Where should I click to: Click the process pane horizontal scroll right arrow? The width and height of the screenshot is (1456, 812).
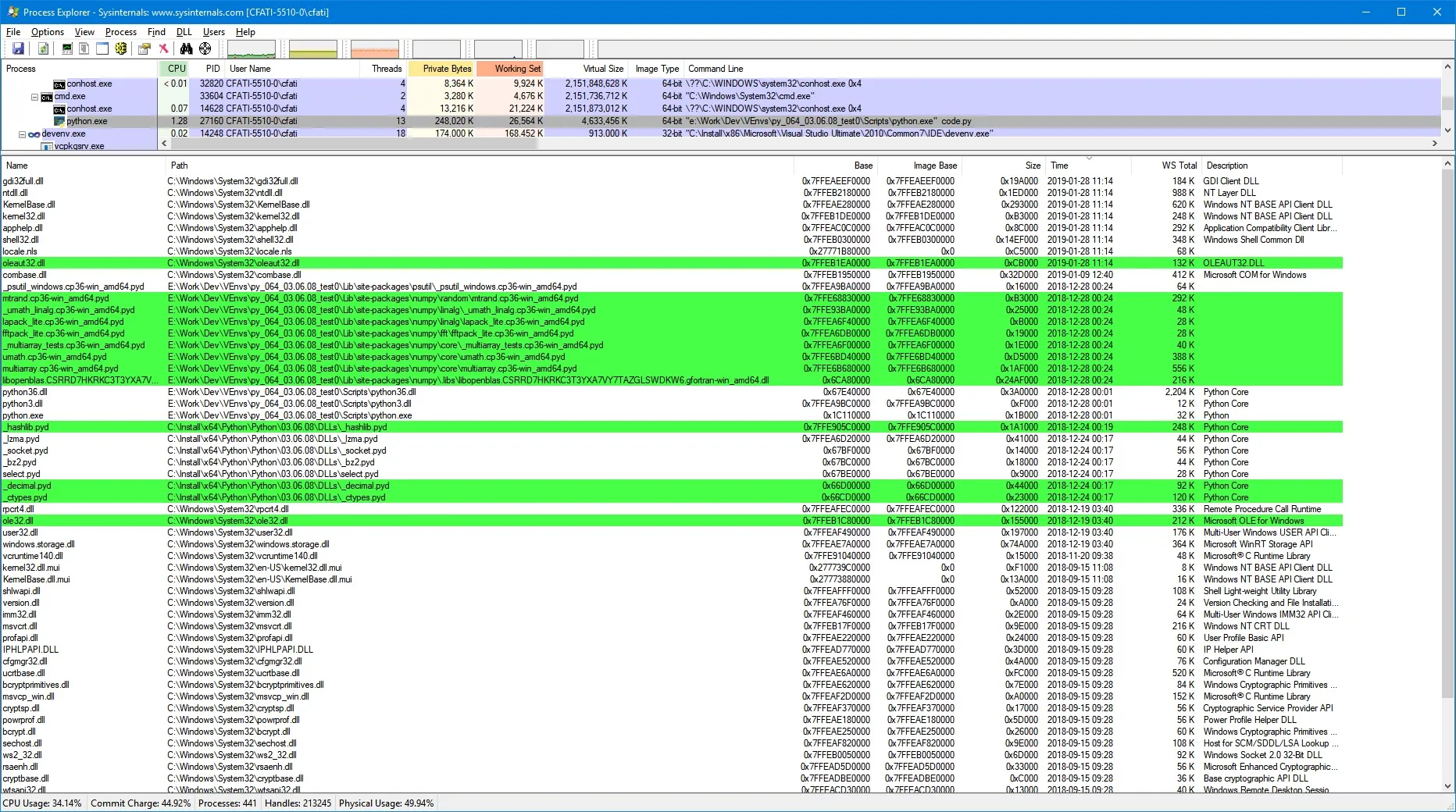[1434, 144]
